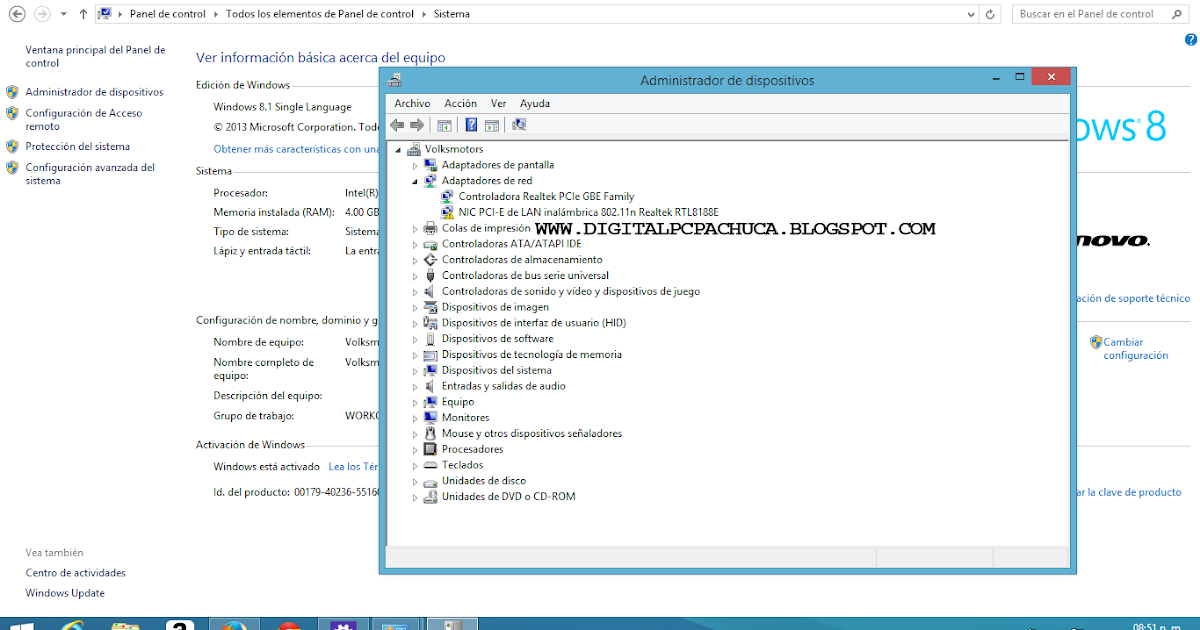Open the Archivo menu

pos(412,103)
